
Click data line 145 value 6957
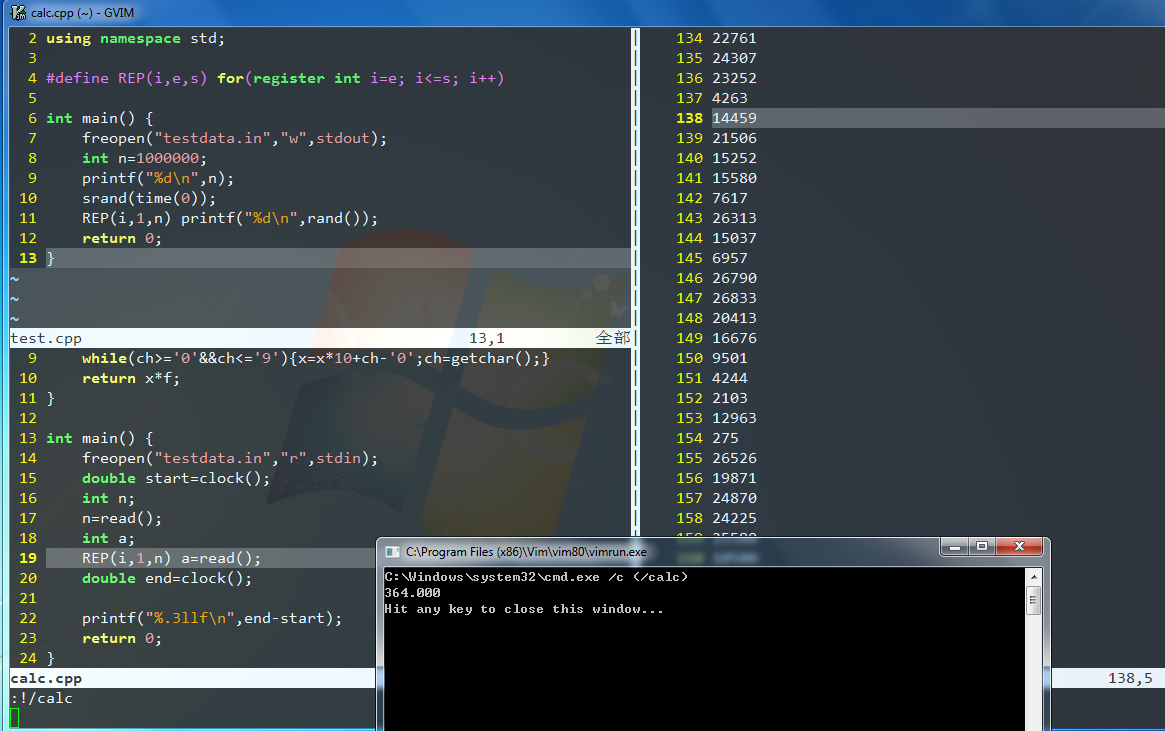tap(730, 259)
